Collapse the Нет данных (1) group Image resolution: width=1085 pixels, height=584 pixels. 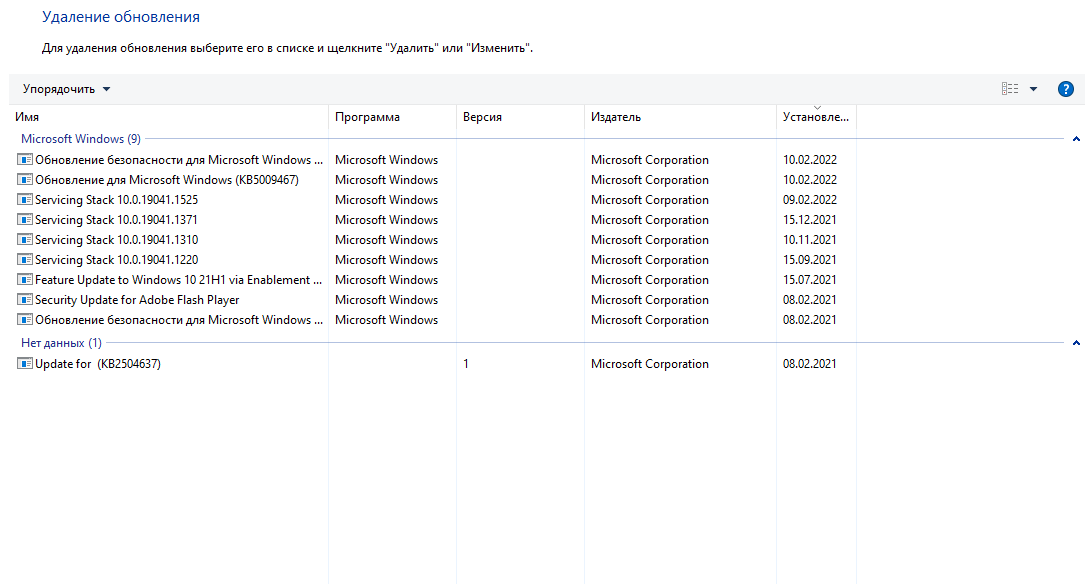click(1076, 343)
